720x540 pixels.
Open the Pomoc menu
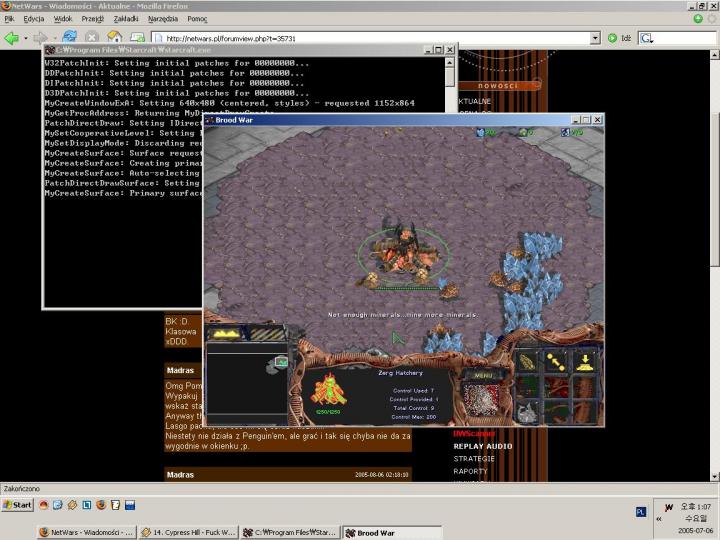coord(197,19)
